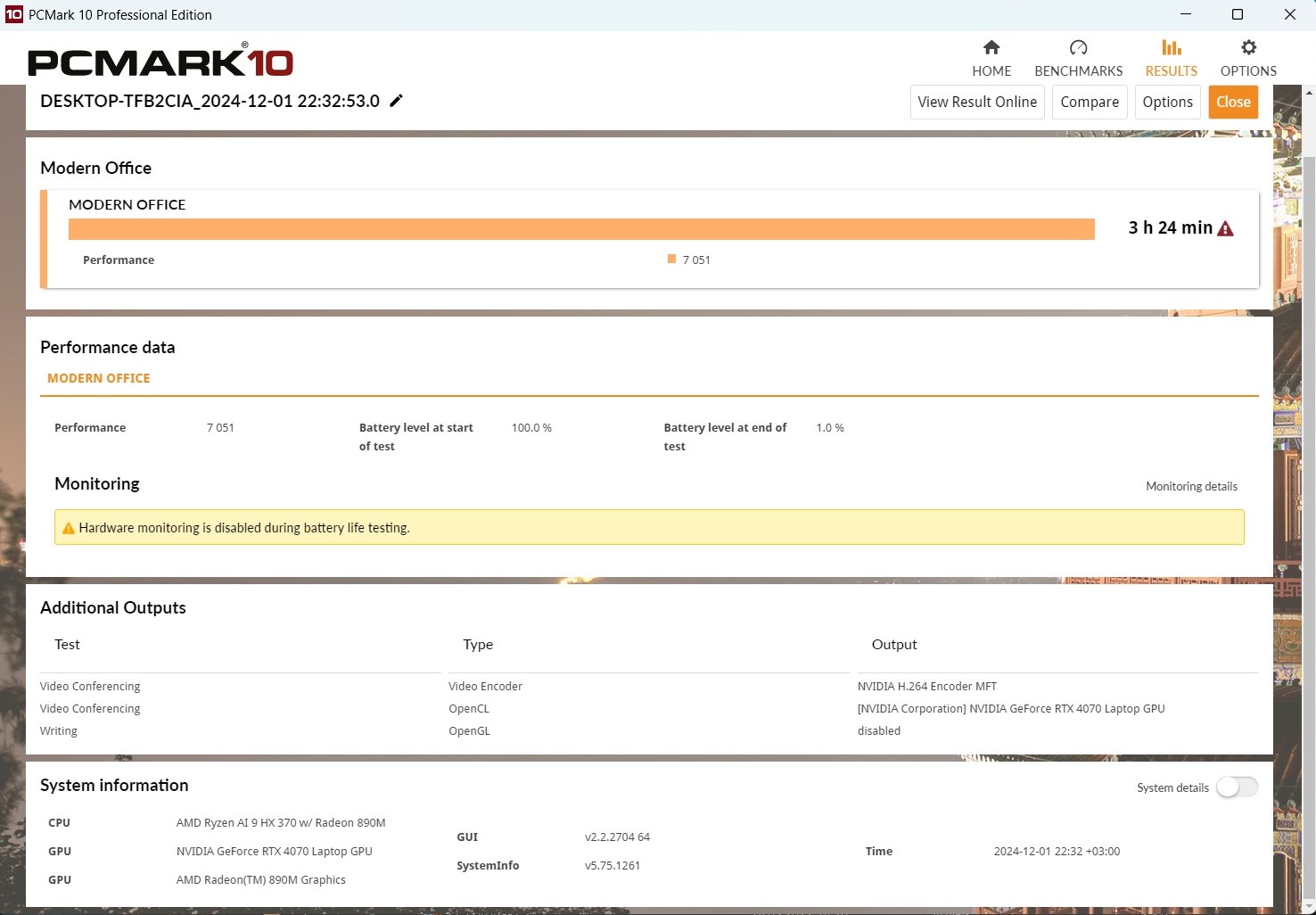
Task: Click the Video Encoder type cell
Action: coord(485,686)
